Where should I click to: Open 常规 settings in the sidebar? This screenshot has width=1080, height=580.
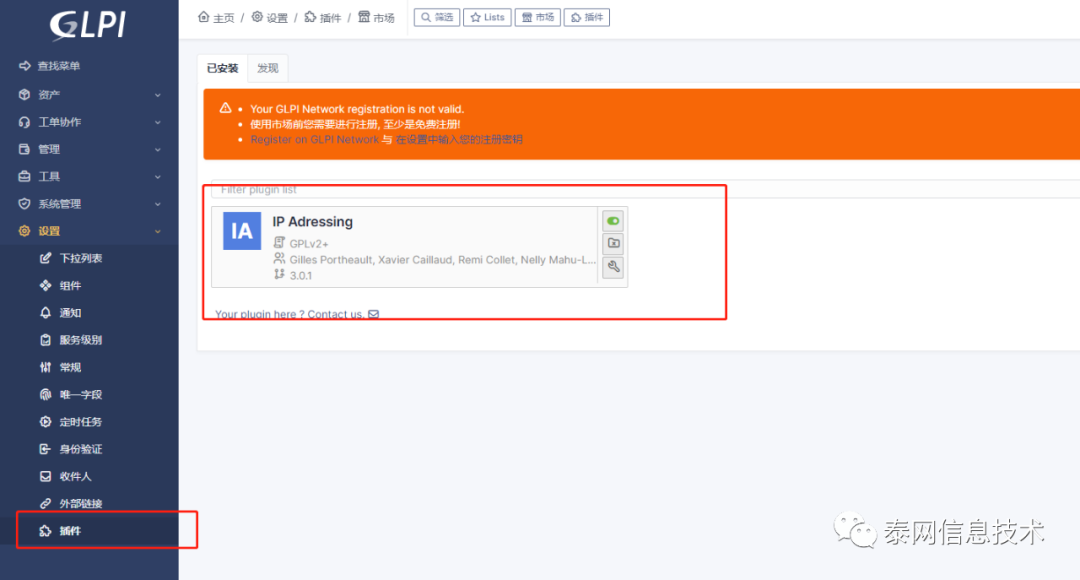61,367
